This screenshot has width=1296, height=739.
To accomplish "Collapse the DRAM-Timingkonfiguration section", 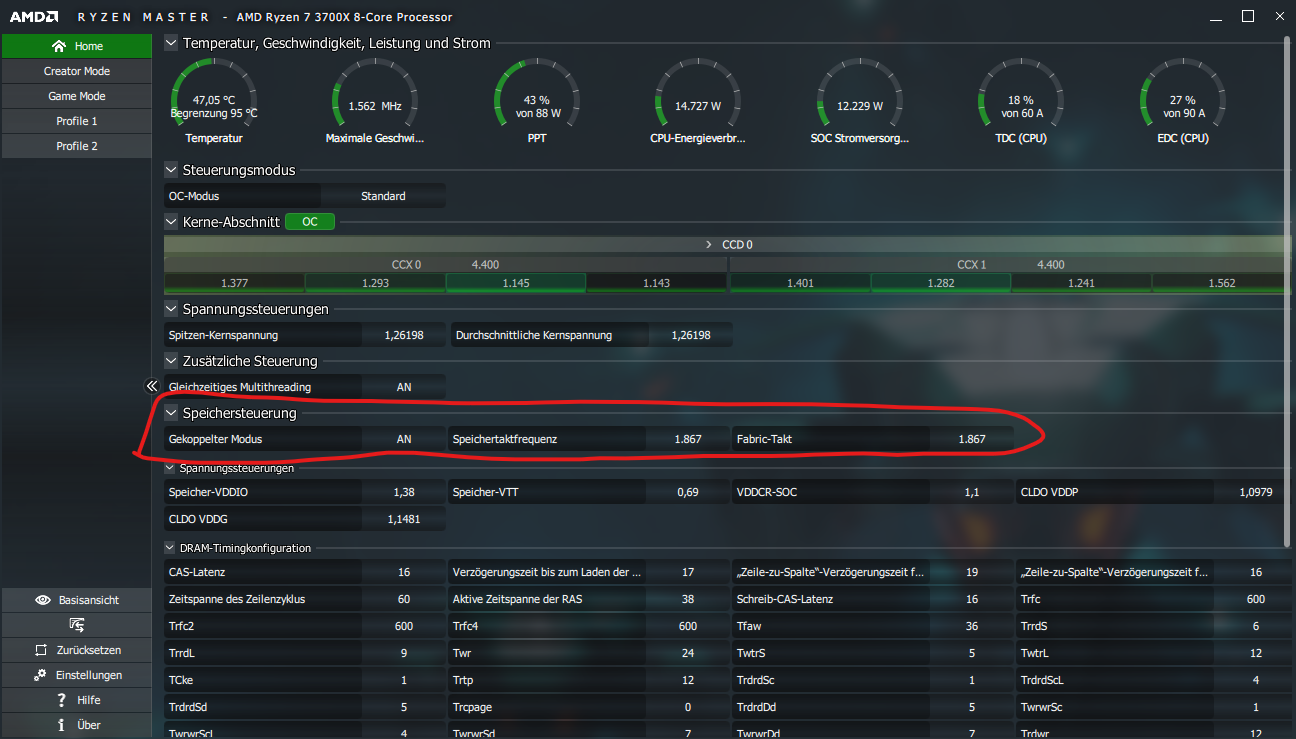I will coord(171,548).
